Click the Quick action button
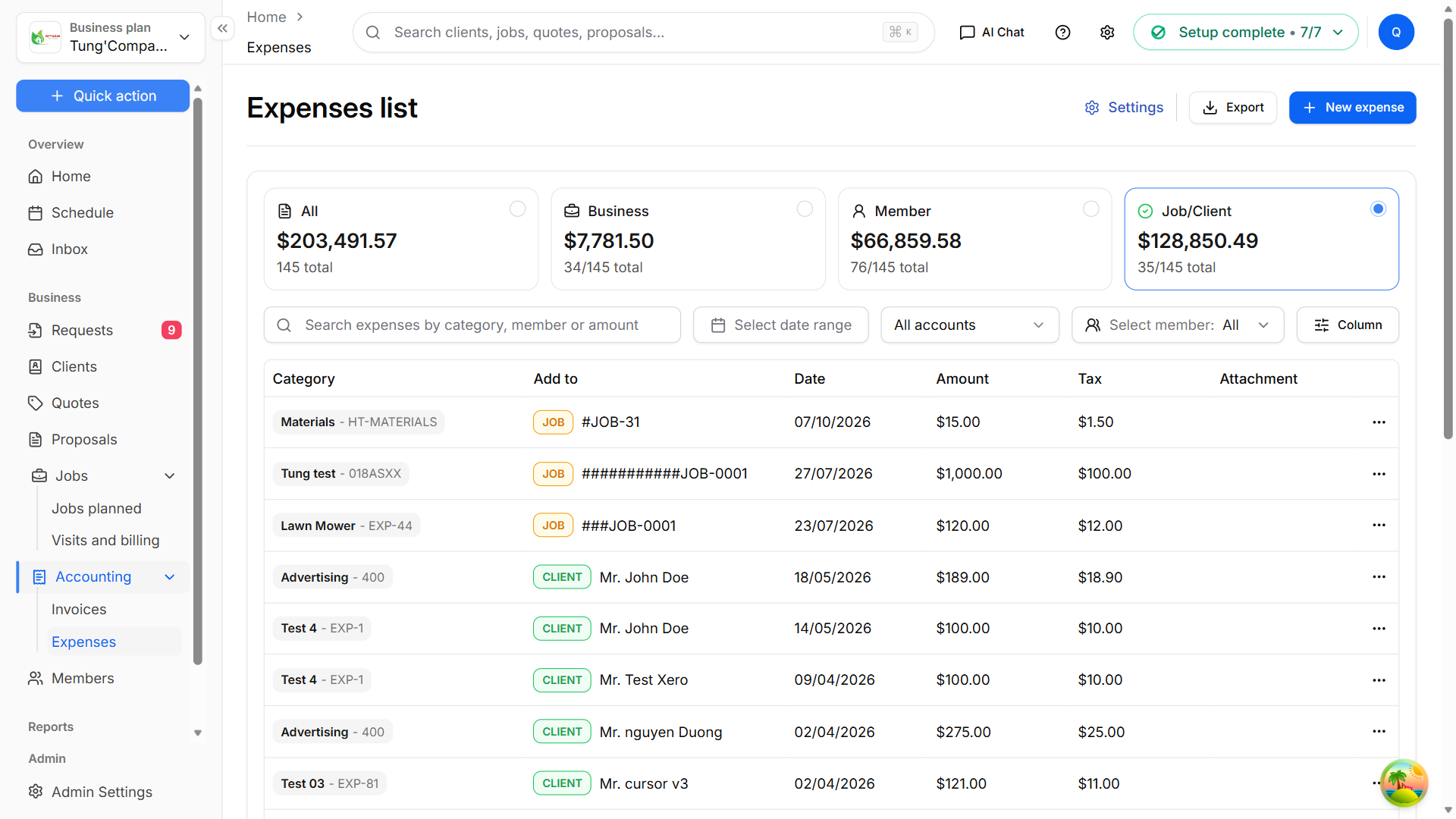 (102, 96)
